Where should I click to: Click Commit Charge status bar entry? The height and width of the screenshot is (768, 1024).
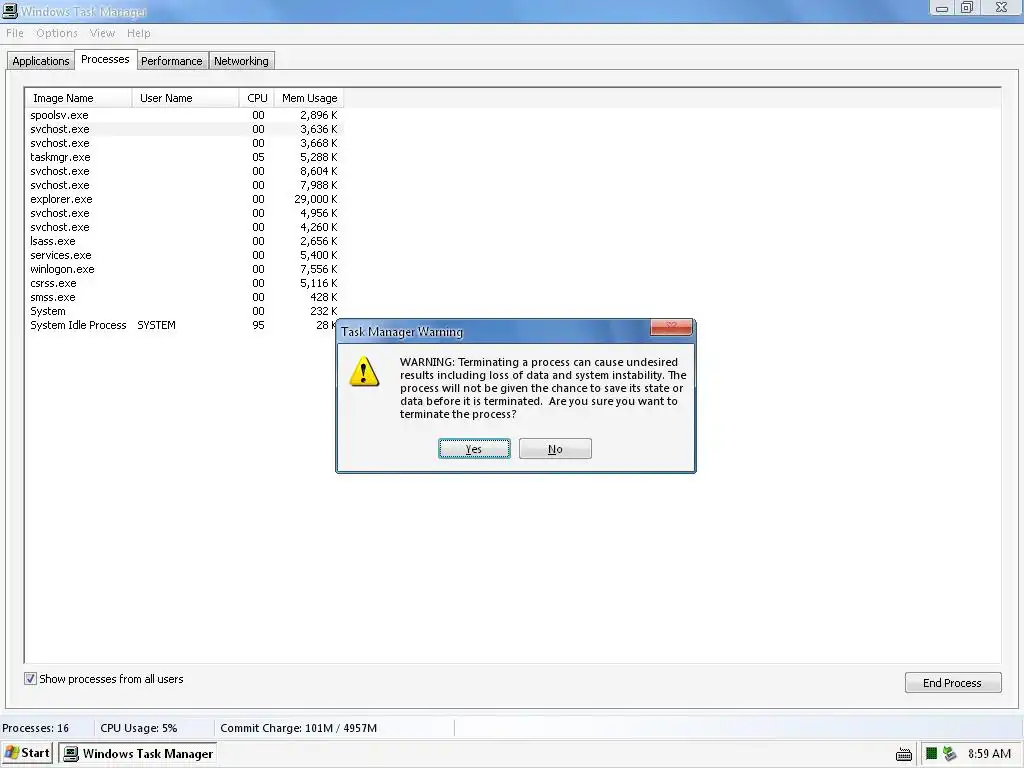pyautogui.click(x=298, y=728)
